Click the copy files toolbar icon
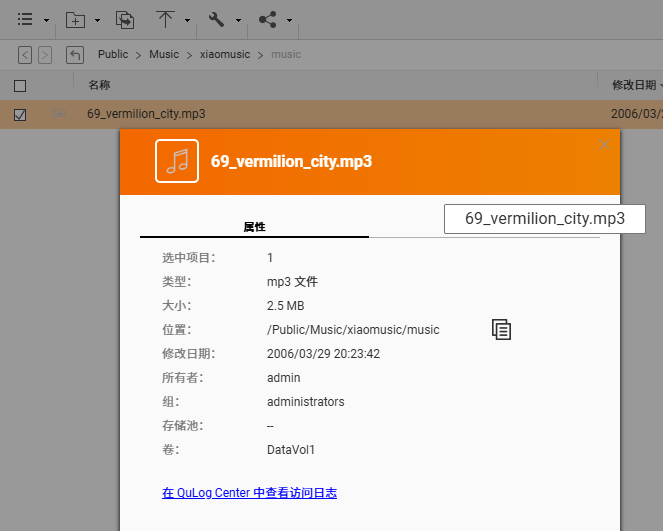Image resolution: width=663 pixels, height=531 pixels. coord(125,19)
